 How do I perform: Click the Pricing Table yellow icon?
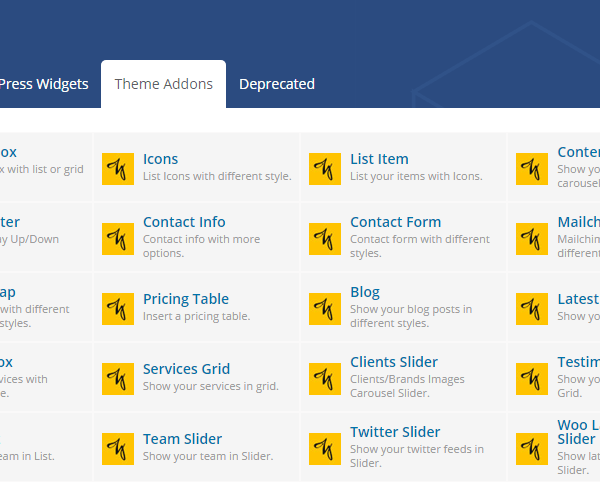(118, 308)
